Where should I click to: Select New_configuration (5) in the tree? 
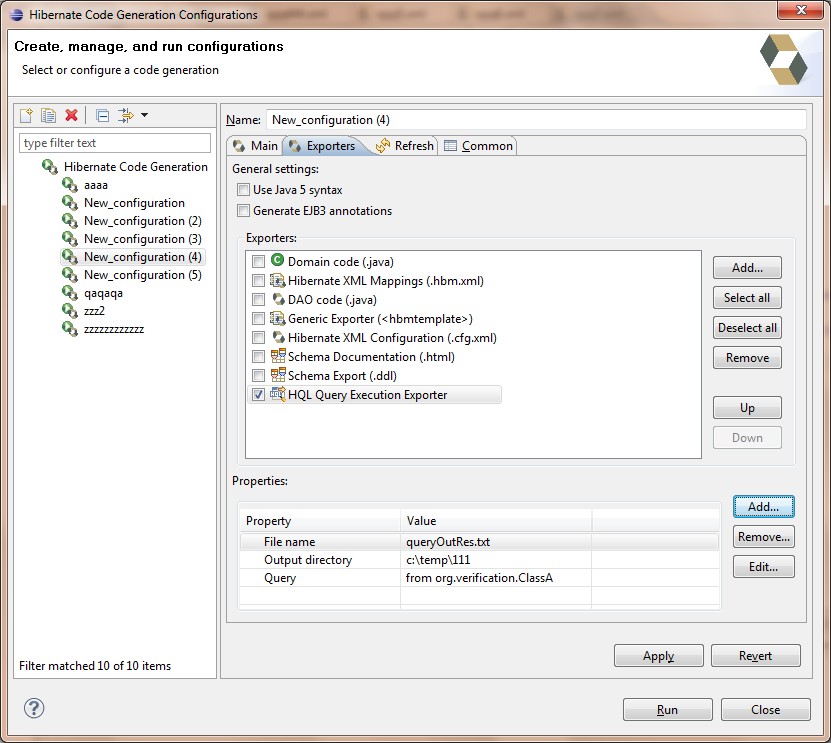[x=143, y=275]
